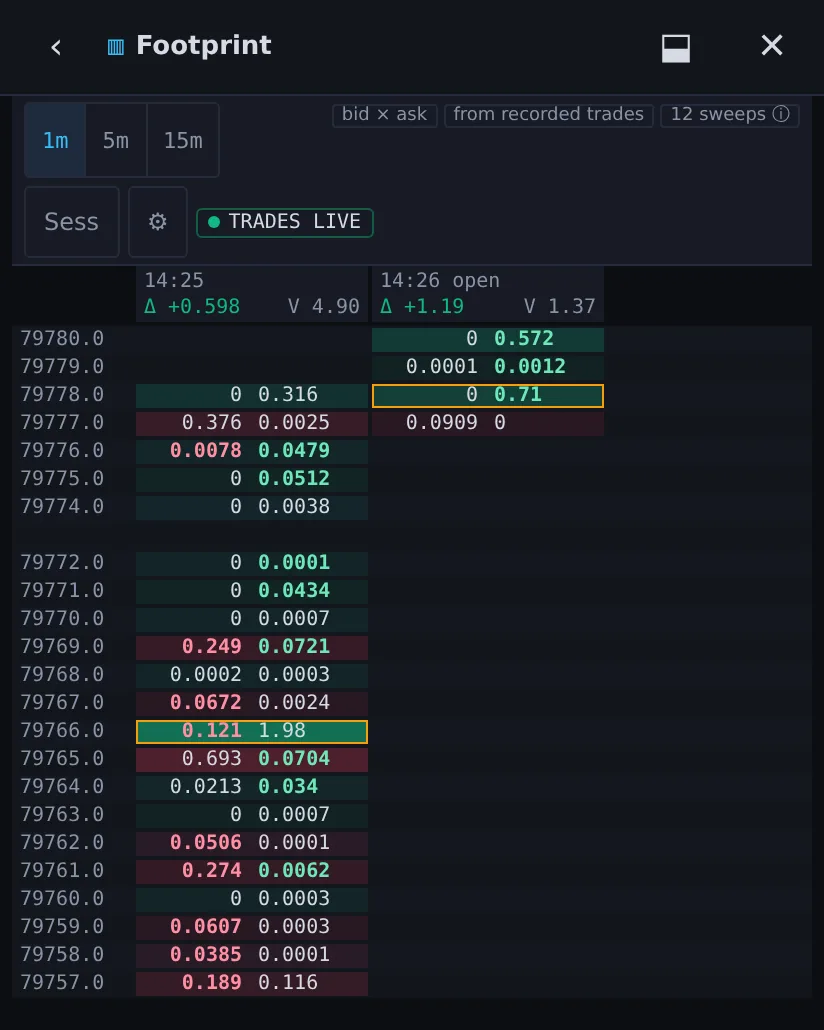The image size is (824, 1030).
Task: Click the 0 × 0.0512 cell
Action: [252, 480]
